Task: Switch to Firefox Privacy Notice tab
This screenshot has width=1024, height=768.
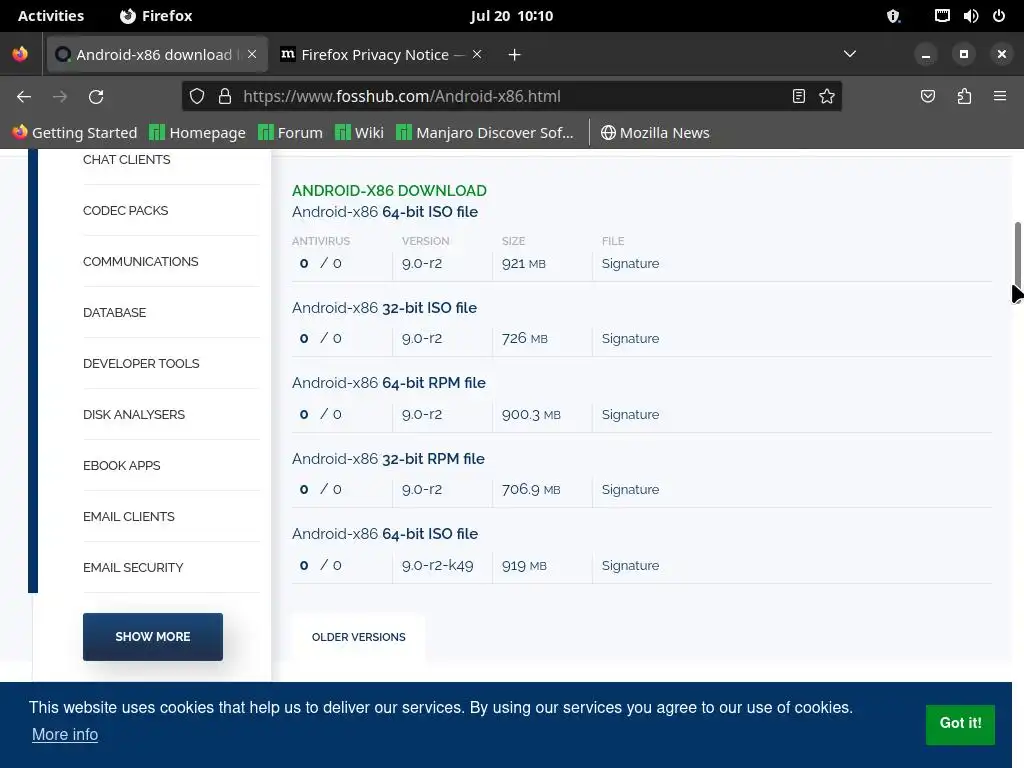Action: 382,54
